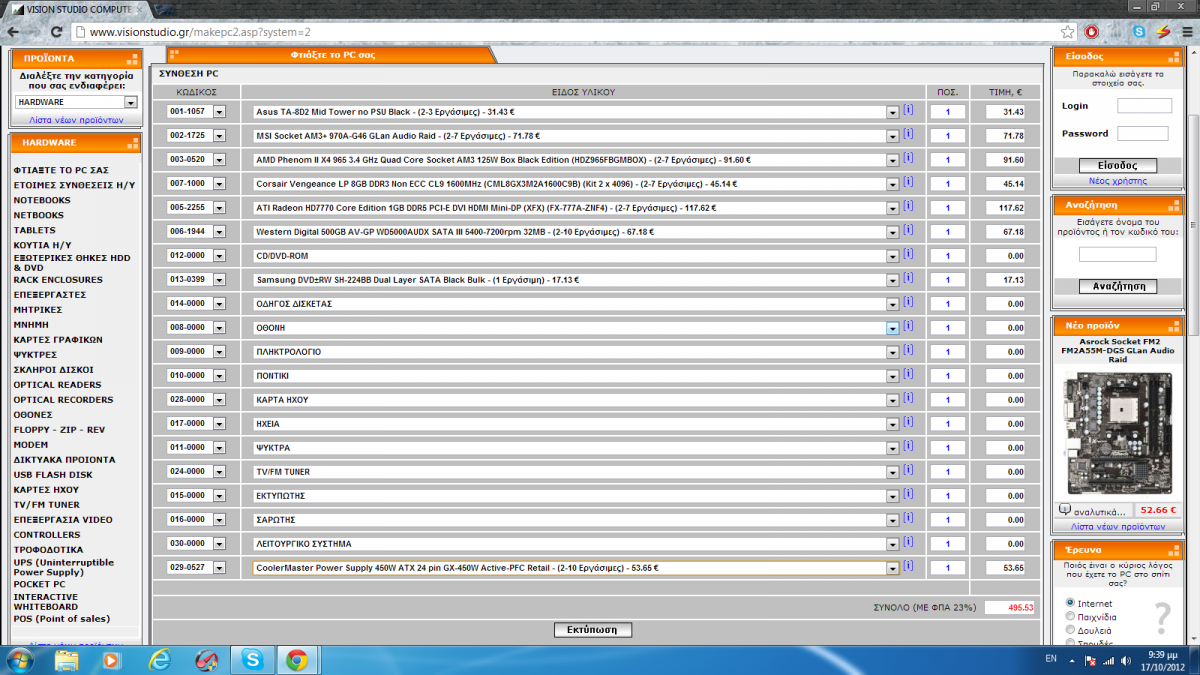Click the product search input field

pos(1117,255)
